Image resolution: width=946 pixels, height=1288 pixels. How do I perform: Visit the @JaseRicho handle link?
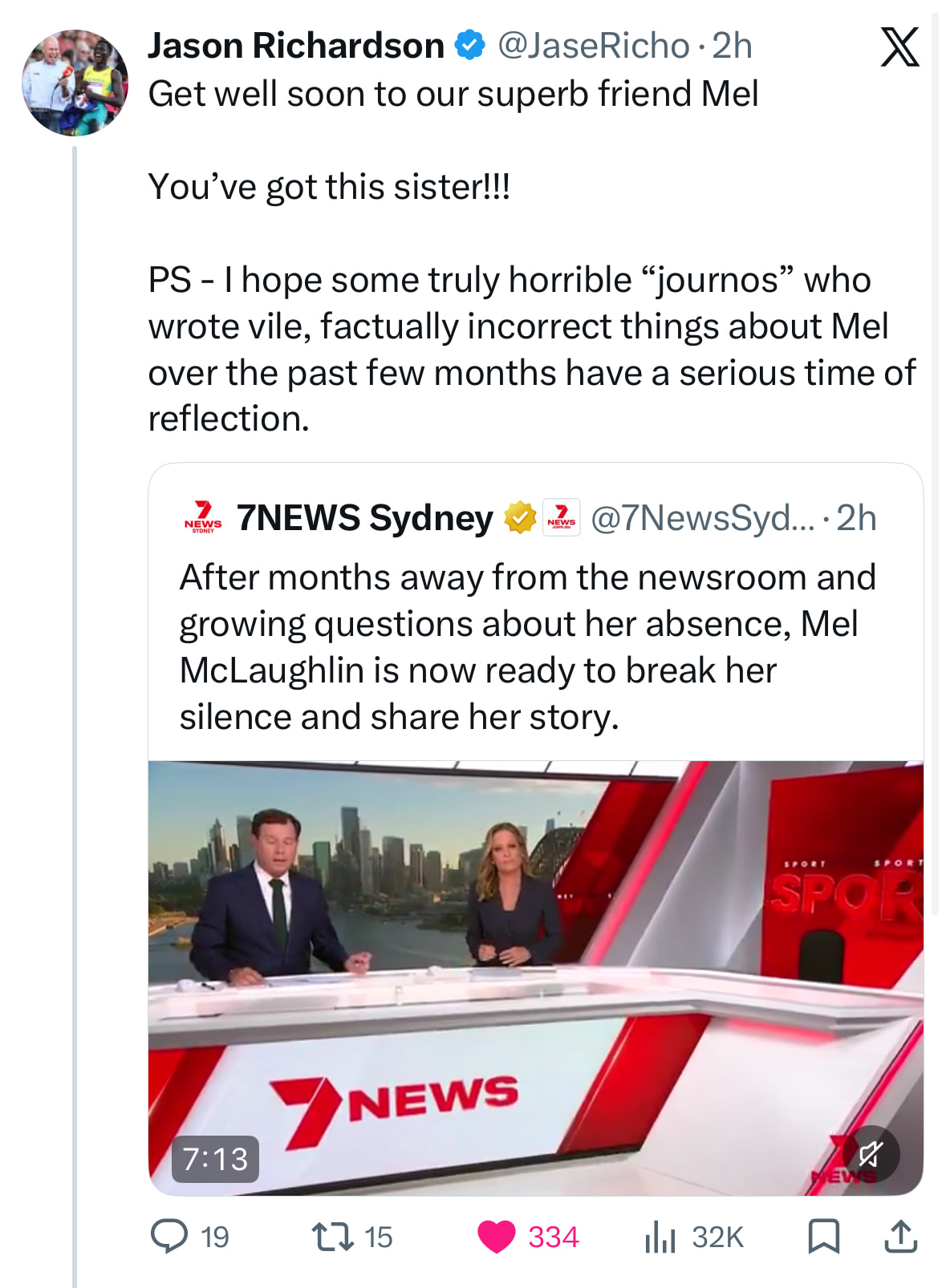tap(593, 46)
